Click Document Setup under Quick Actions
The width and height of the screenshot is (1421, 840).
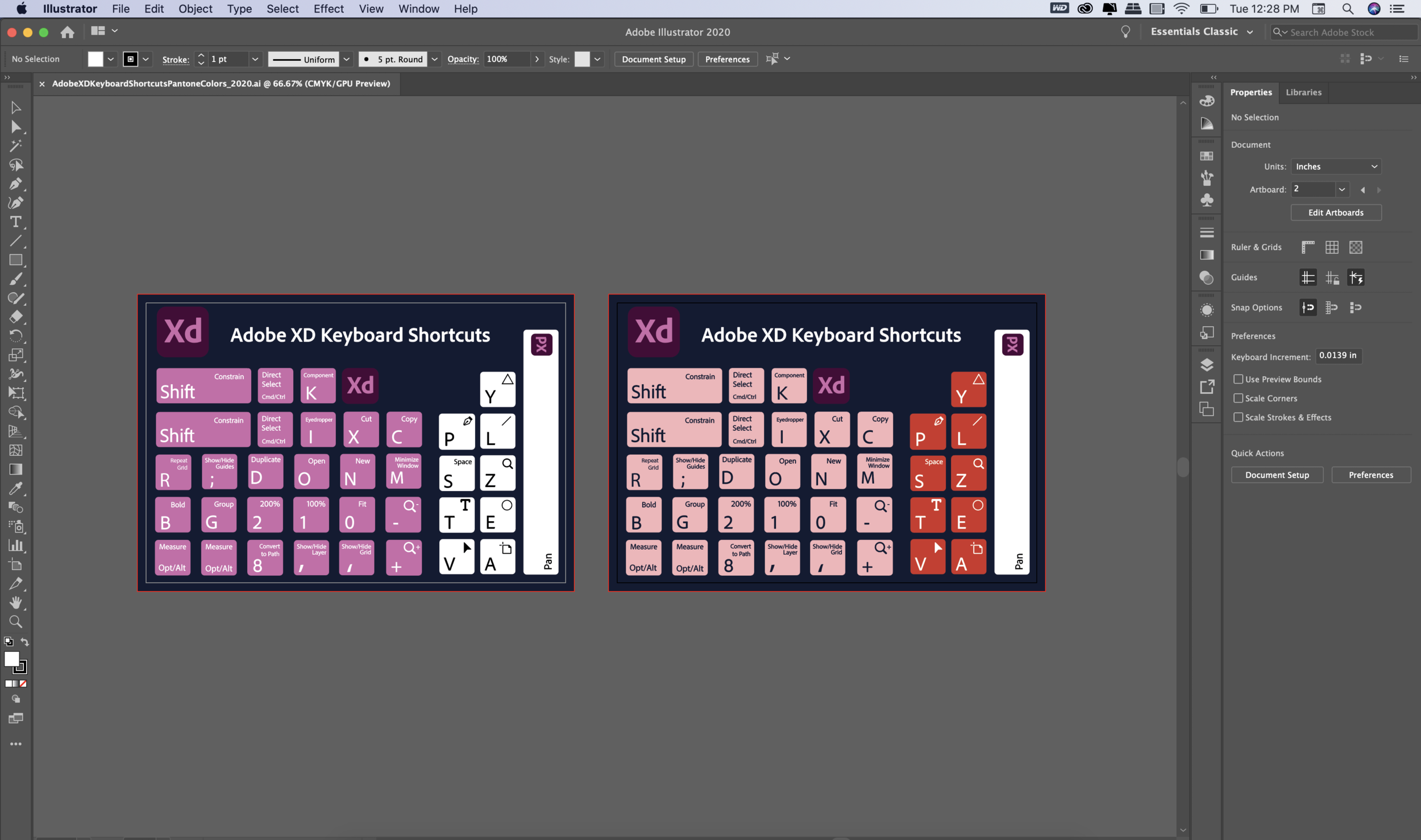click(x=1277, y=475)
